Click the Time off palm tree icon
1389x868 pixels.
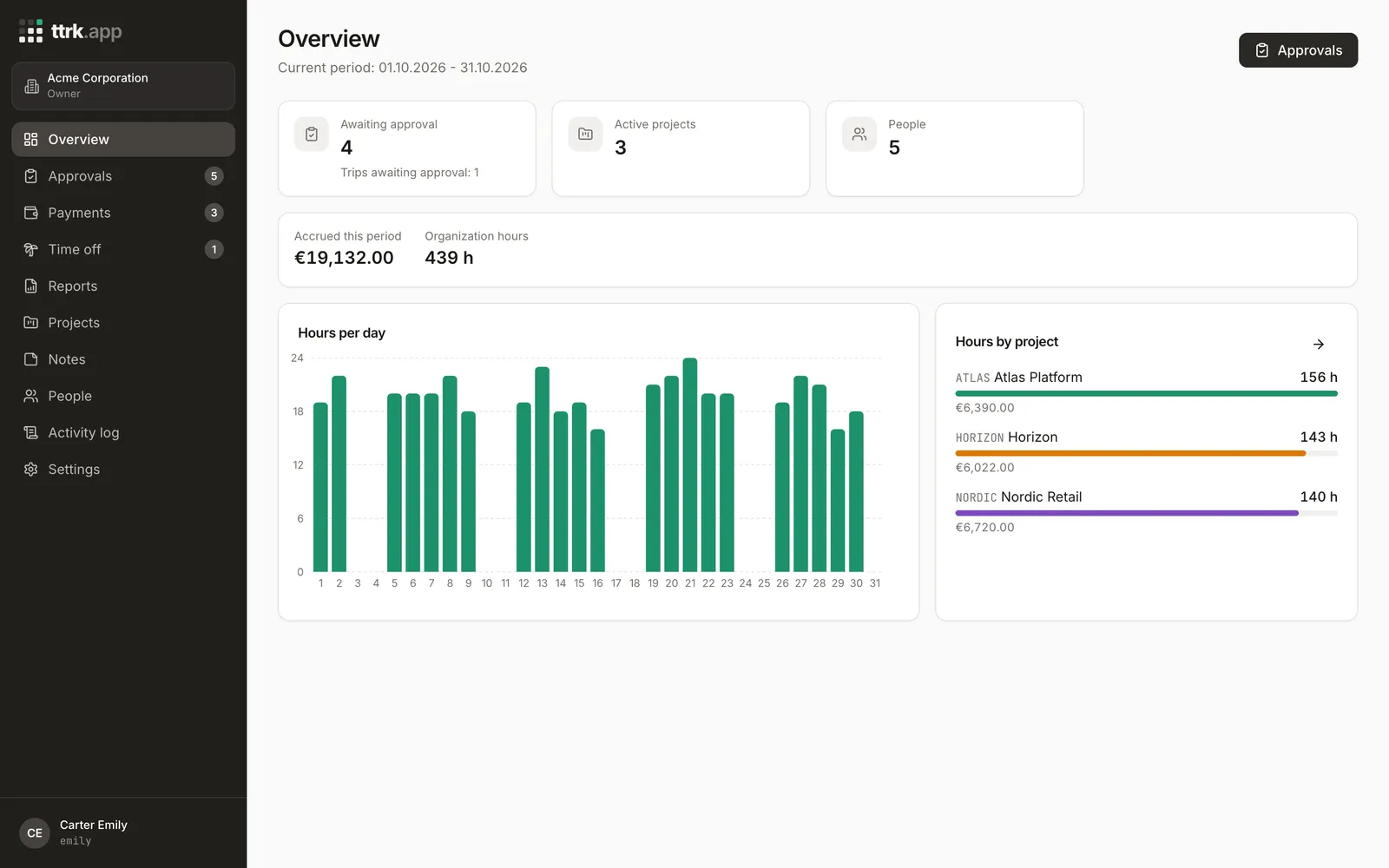pyautogui.click(x=31, y=249)
